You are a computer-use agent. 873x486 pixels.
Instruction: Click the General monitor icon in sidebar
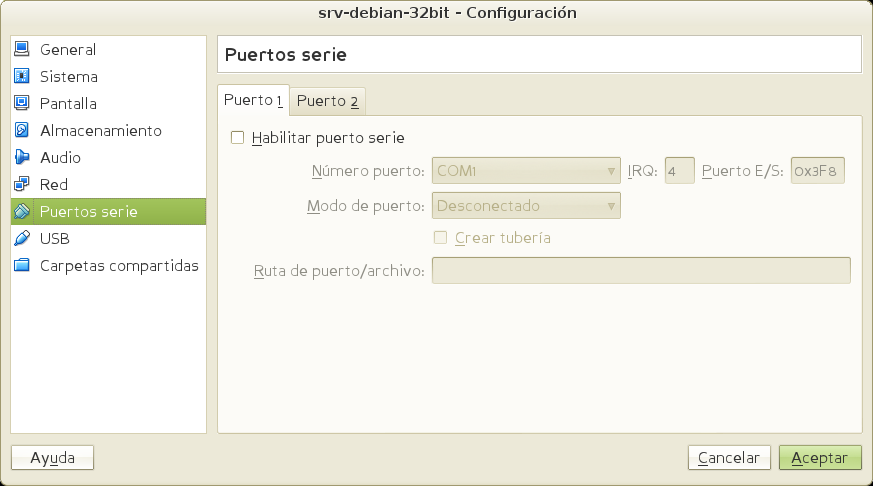point(22,49)
